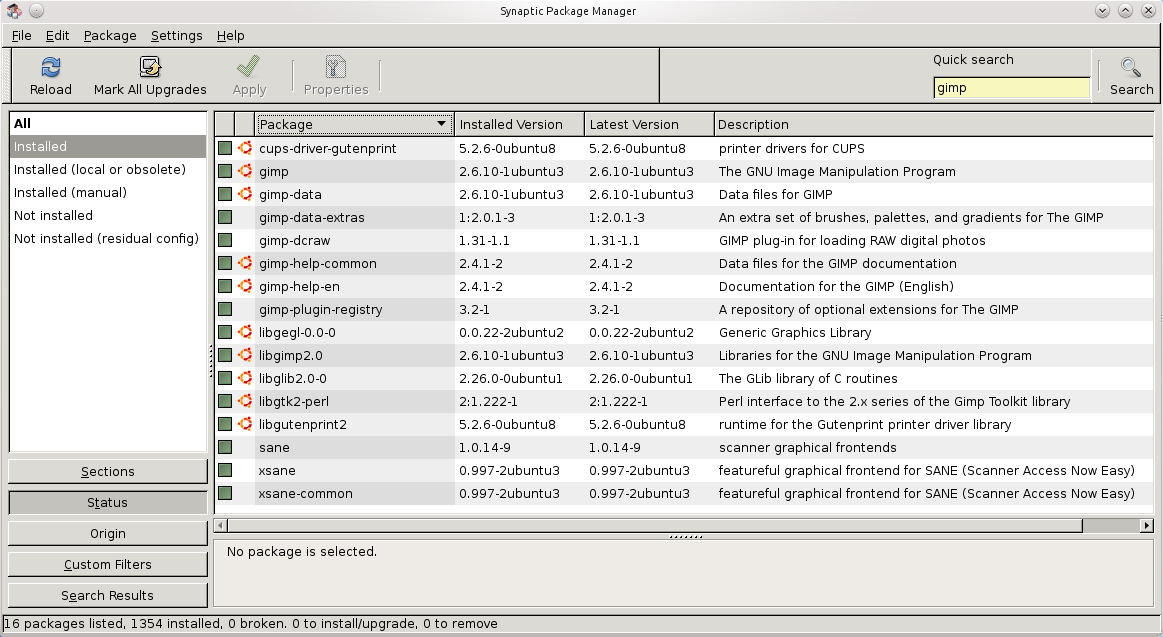Click the Package column sort arrow
1163x637 pixels.
[x=441, y=124]
